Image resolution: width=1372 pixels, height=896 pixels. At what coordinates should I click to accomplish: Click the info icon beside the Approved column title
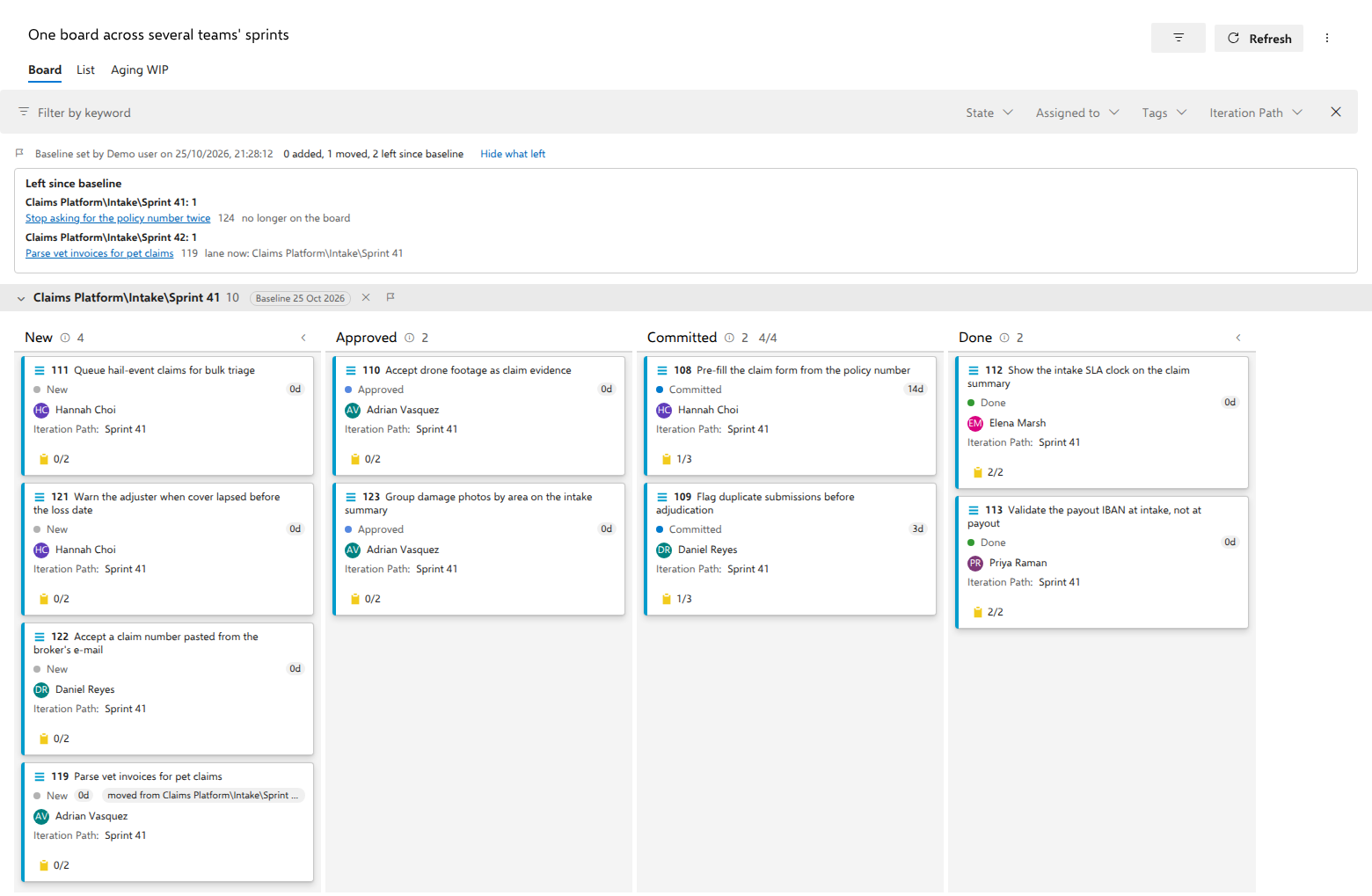coord(409,338)
